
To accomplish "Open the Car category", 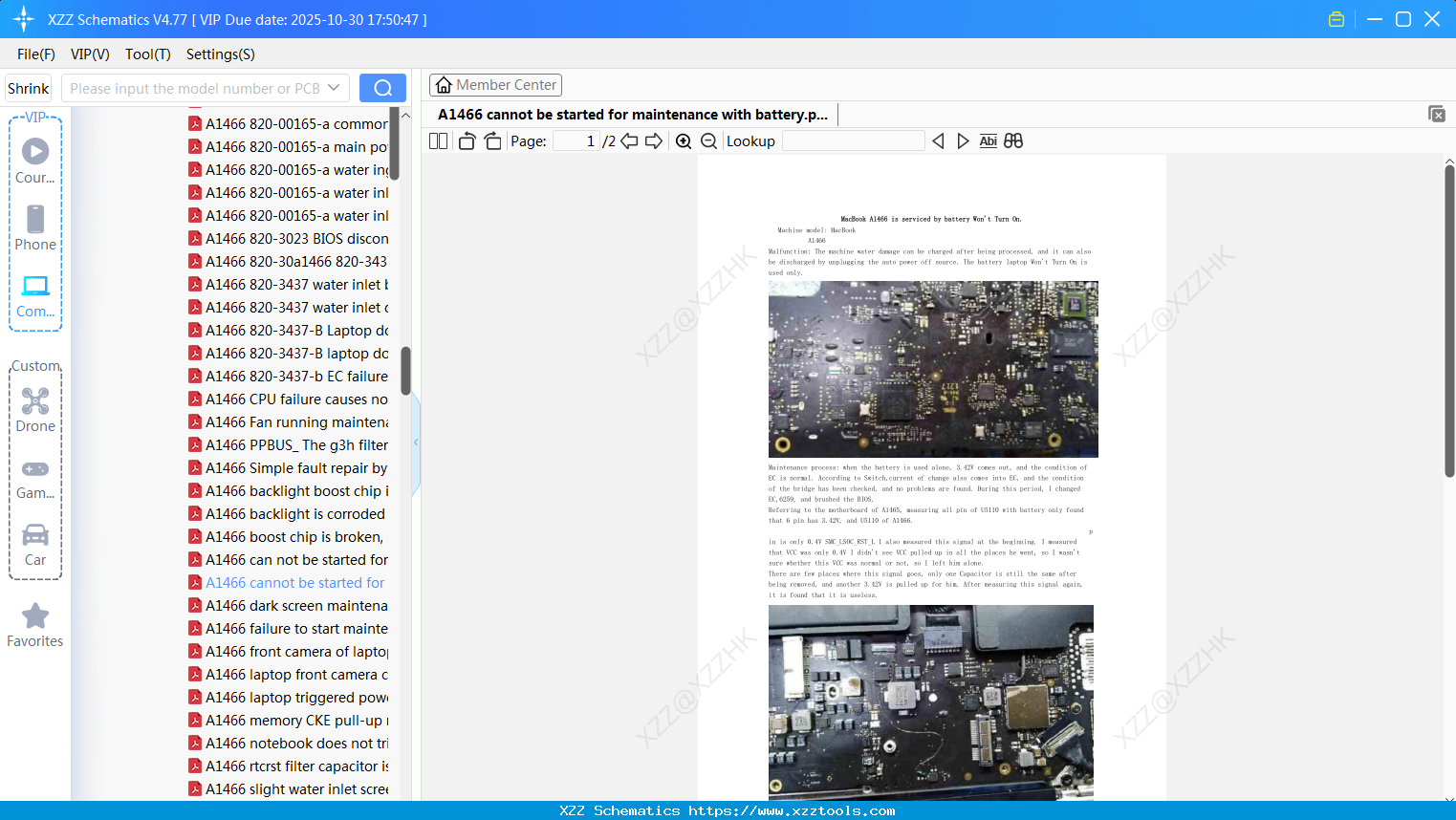I will pos(35,545).
